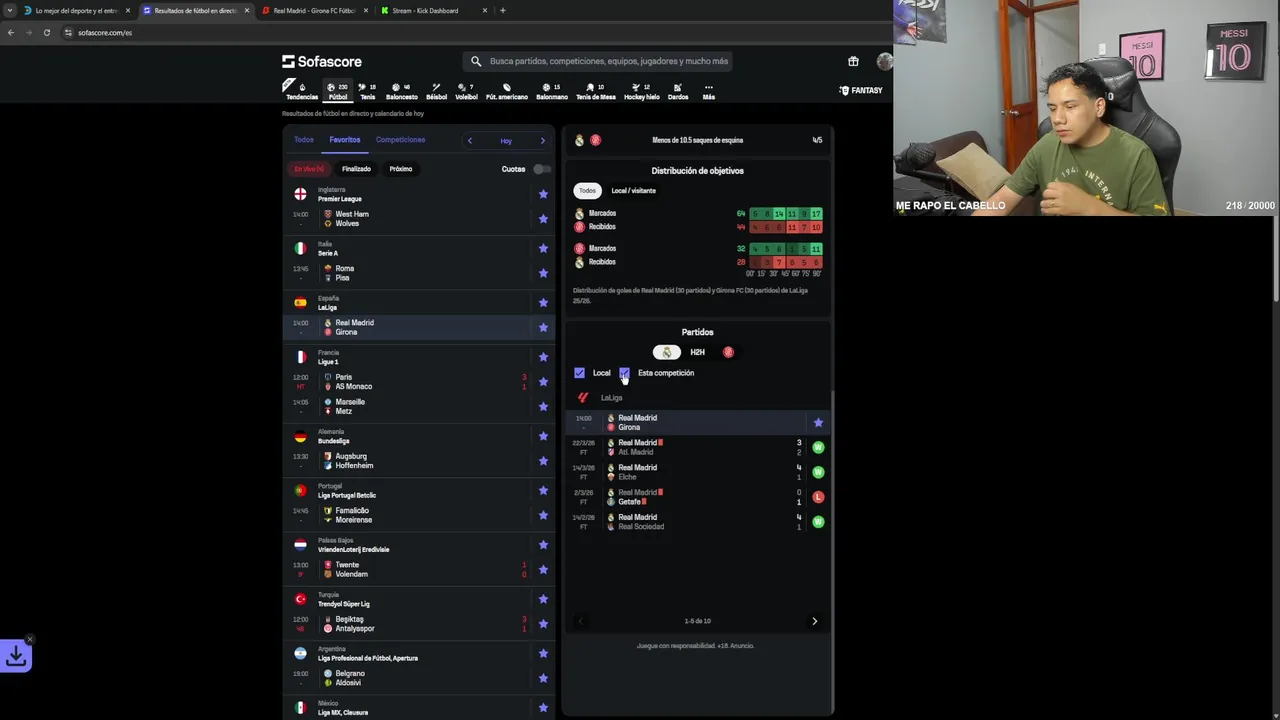
Task: Click the Sofascore logo
Action: (x=322, y=61)
